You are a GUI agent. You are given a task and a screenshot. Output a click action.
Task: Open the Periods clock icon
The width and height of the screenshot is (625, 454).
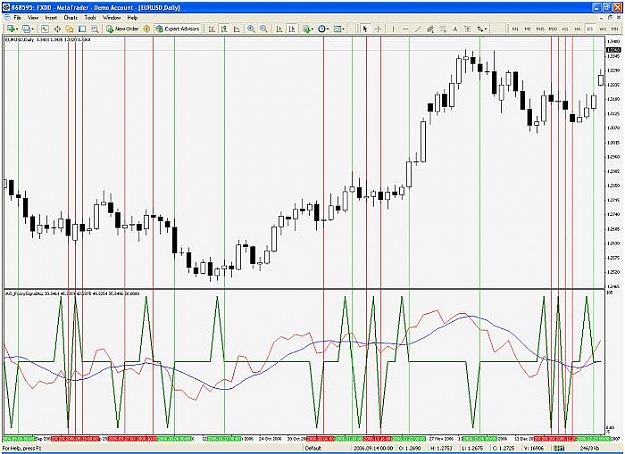point(322,29)
